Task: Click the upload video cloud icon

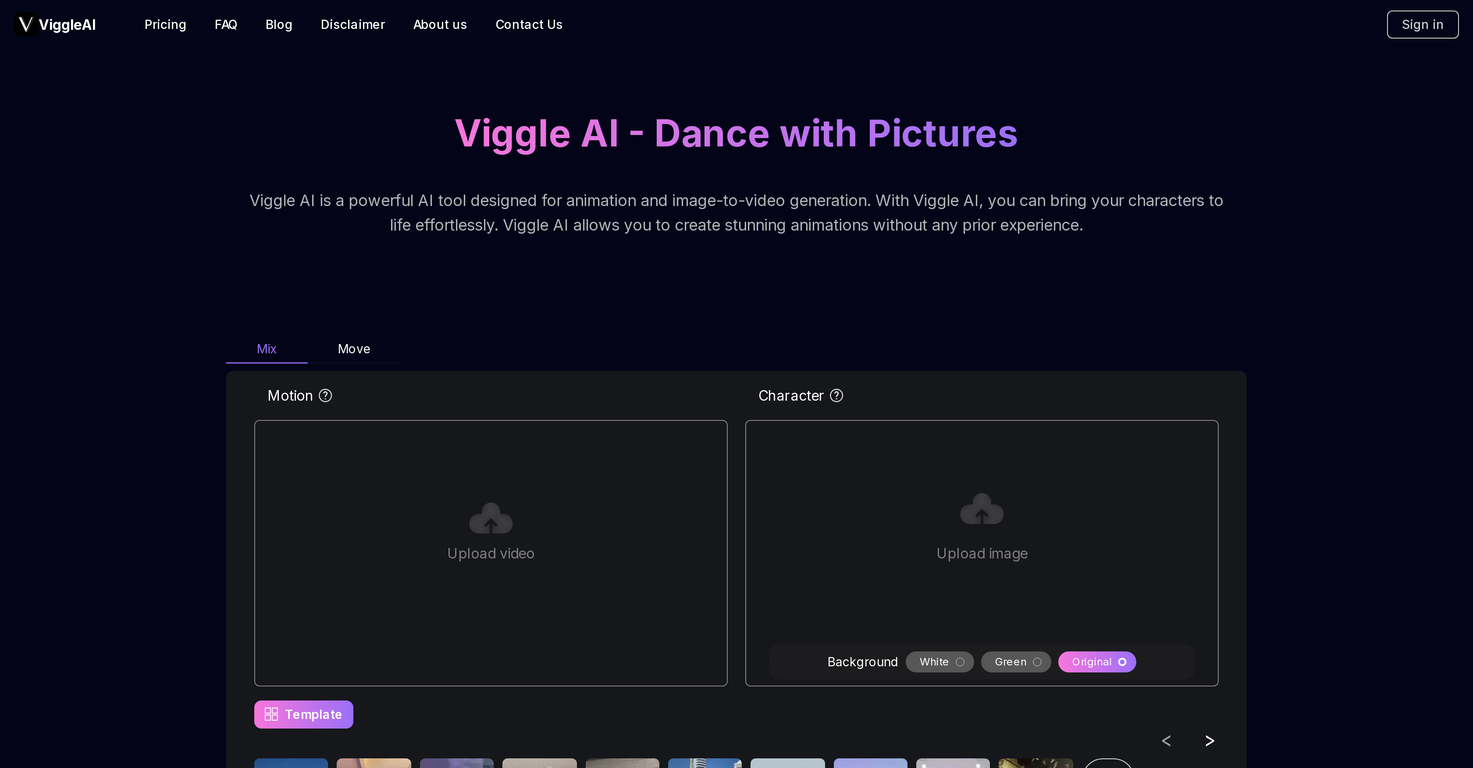Action: coord(490,518)
